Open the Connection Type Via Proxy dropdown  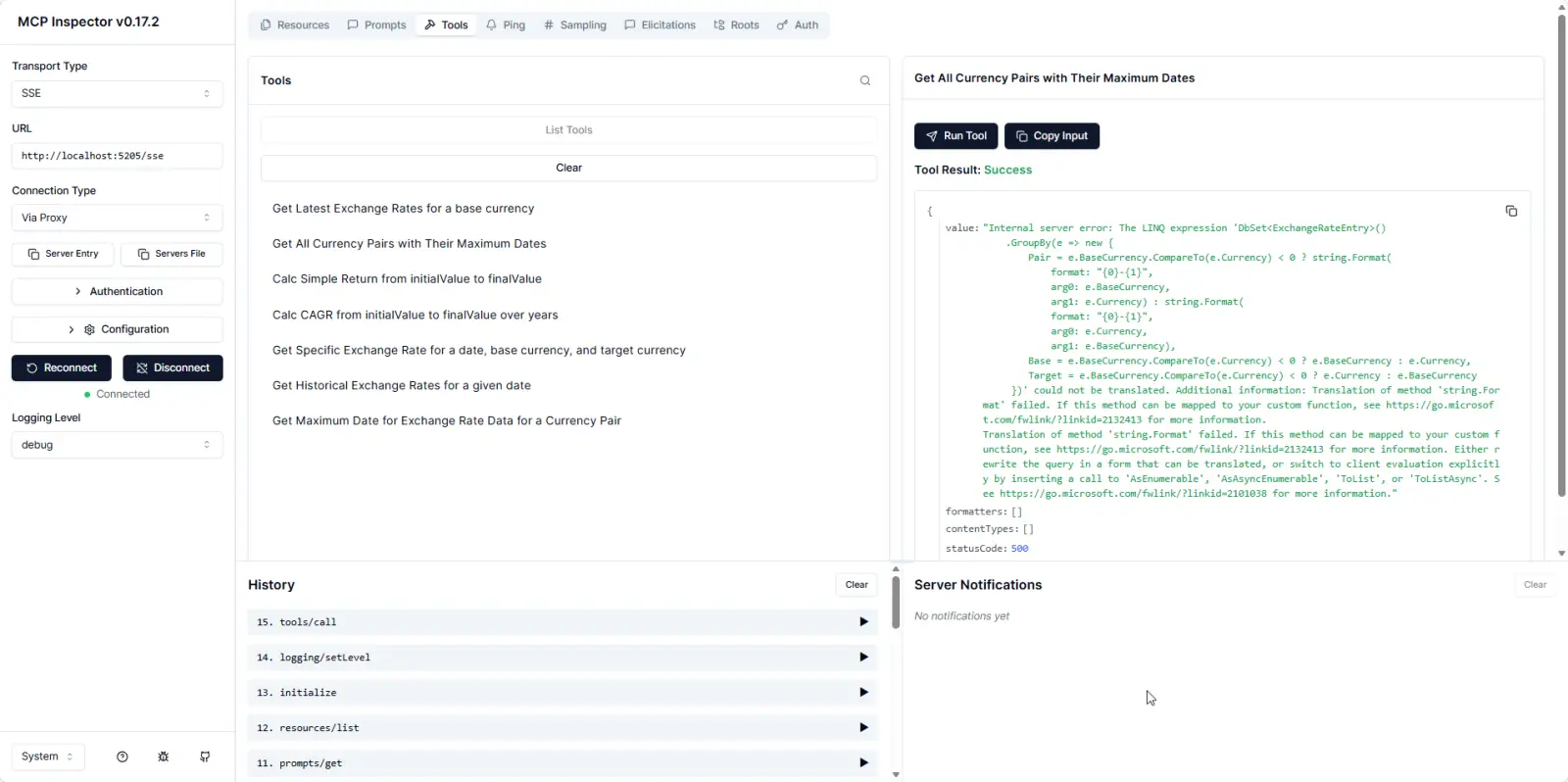coord(117,218)
